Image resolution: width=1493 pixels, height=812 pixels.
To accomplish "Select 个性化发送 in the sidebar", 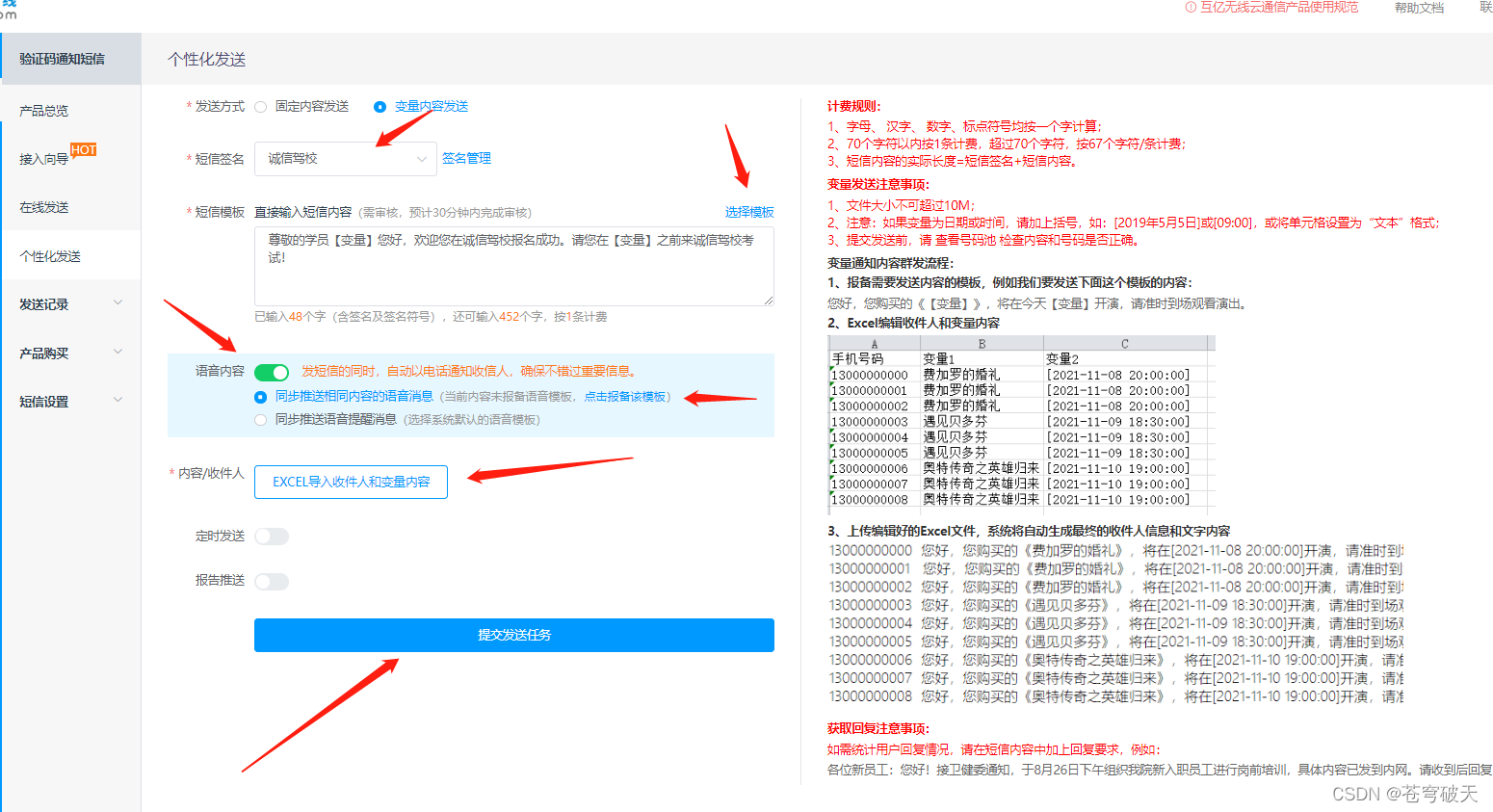I will click(70, 256).
